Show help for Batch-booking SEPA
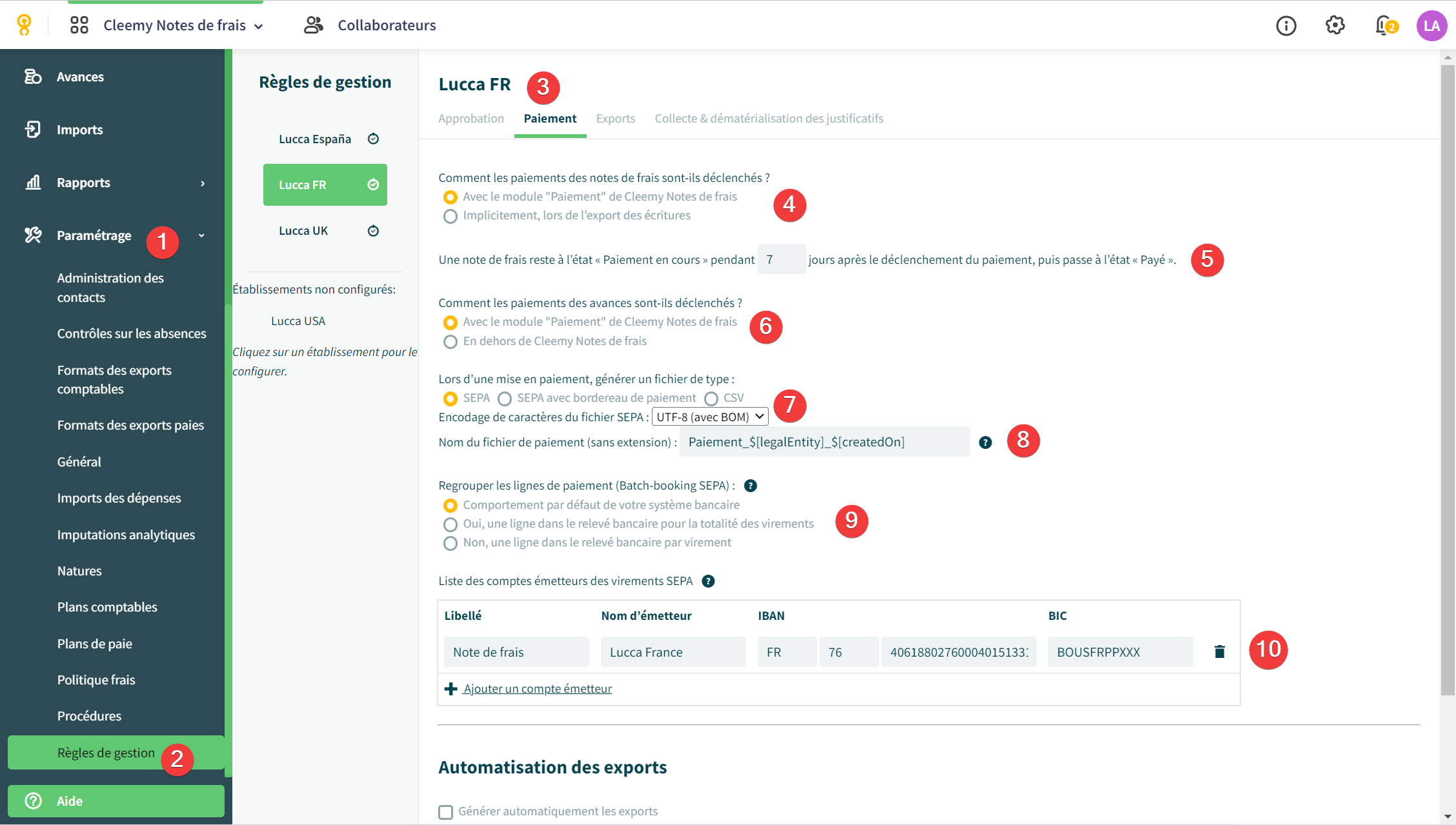Image resolution: width=1456 pixels, height=825 pixels. click(x=750, y=486)
